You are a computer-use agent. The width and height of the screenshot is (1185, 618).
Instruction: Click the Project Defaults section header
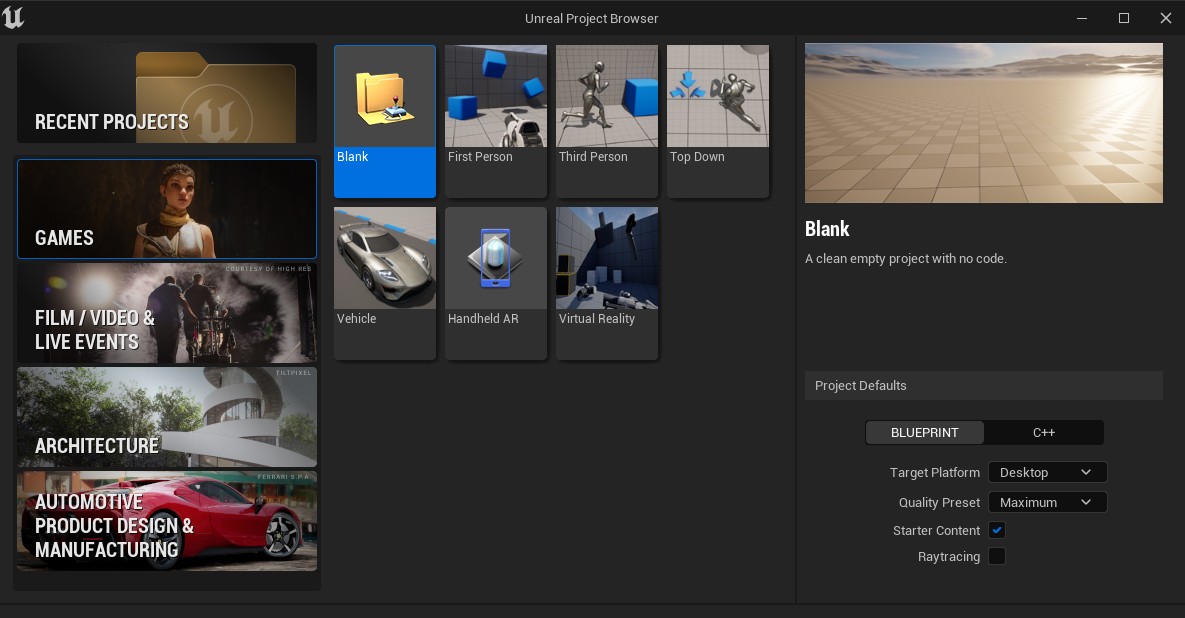(983, 385)
